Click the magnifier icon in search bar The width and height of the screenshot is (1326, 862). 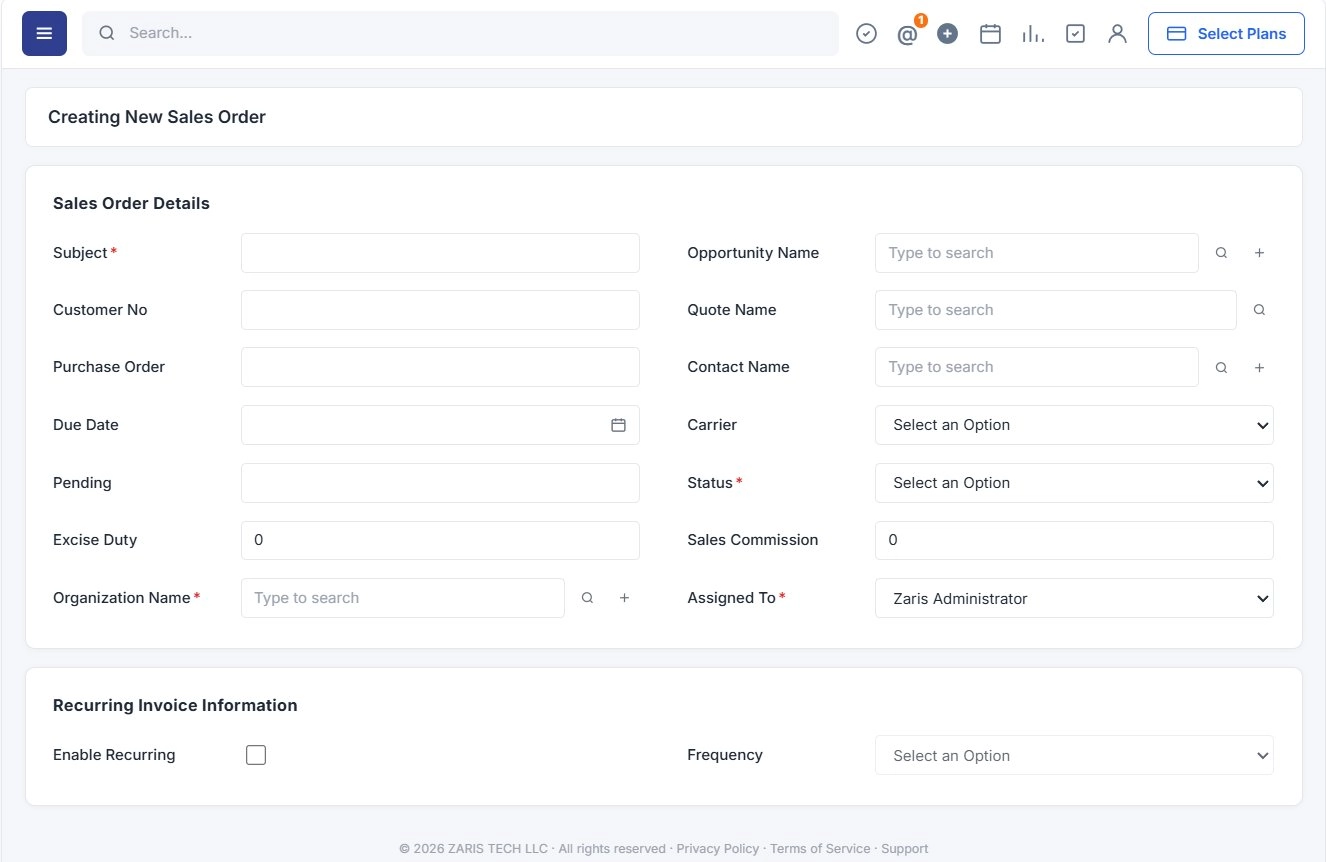(x=107, y=33)
